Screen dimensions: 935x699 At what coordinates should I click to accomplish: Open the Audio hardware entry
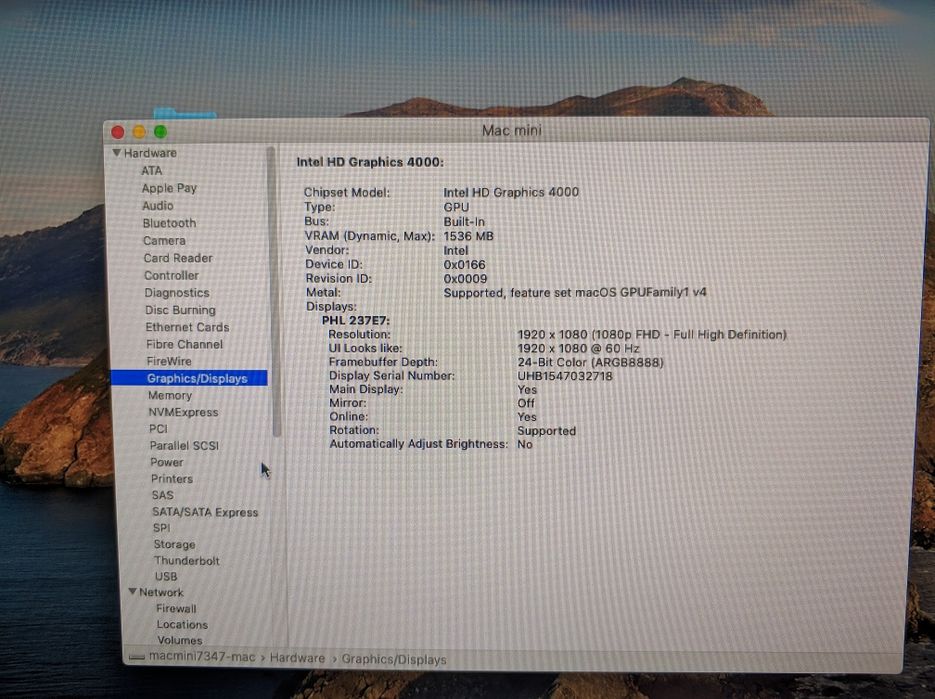(x=158, y=205)
